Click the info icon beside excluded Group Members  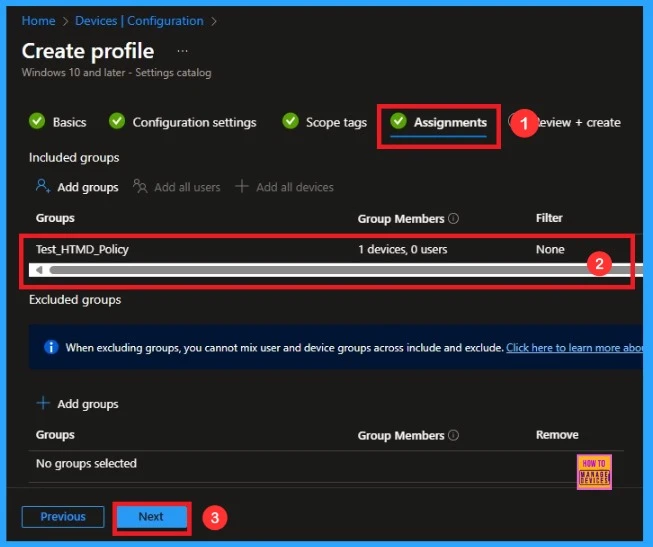pyautogui.click(x=453, y=436)
